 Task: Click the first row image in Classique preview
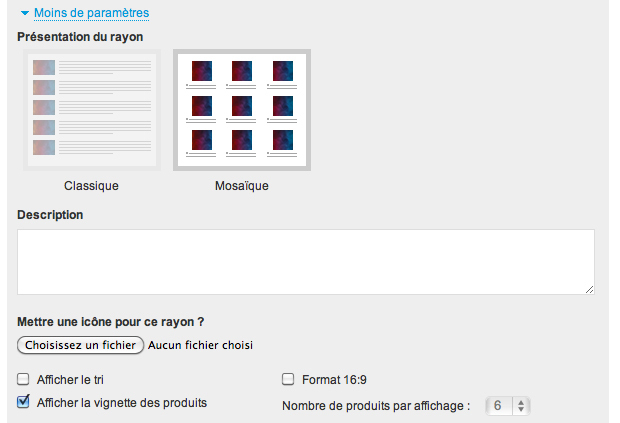(43, 68)
